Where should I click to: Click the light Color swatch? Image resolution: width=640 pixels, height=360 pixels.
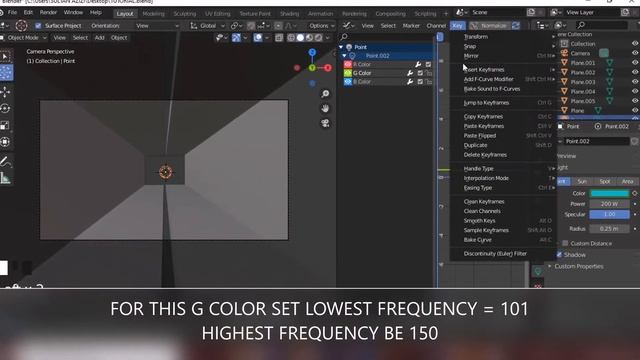click(609, 193)
